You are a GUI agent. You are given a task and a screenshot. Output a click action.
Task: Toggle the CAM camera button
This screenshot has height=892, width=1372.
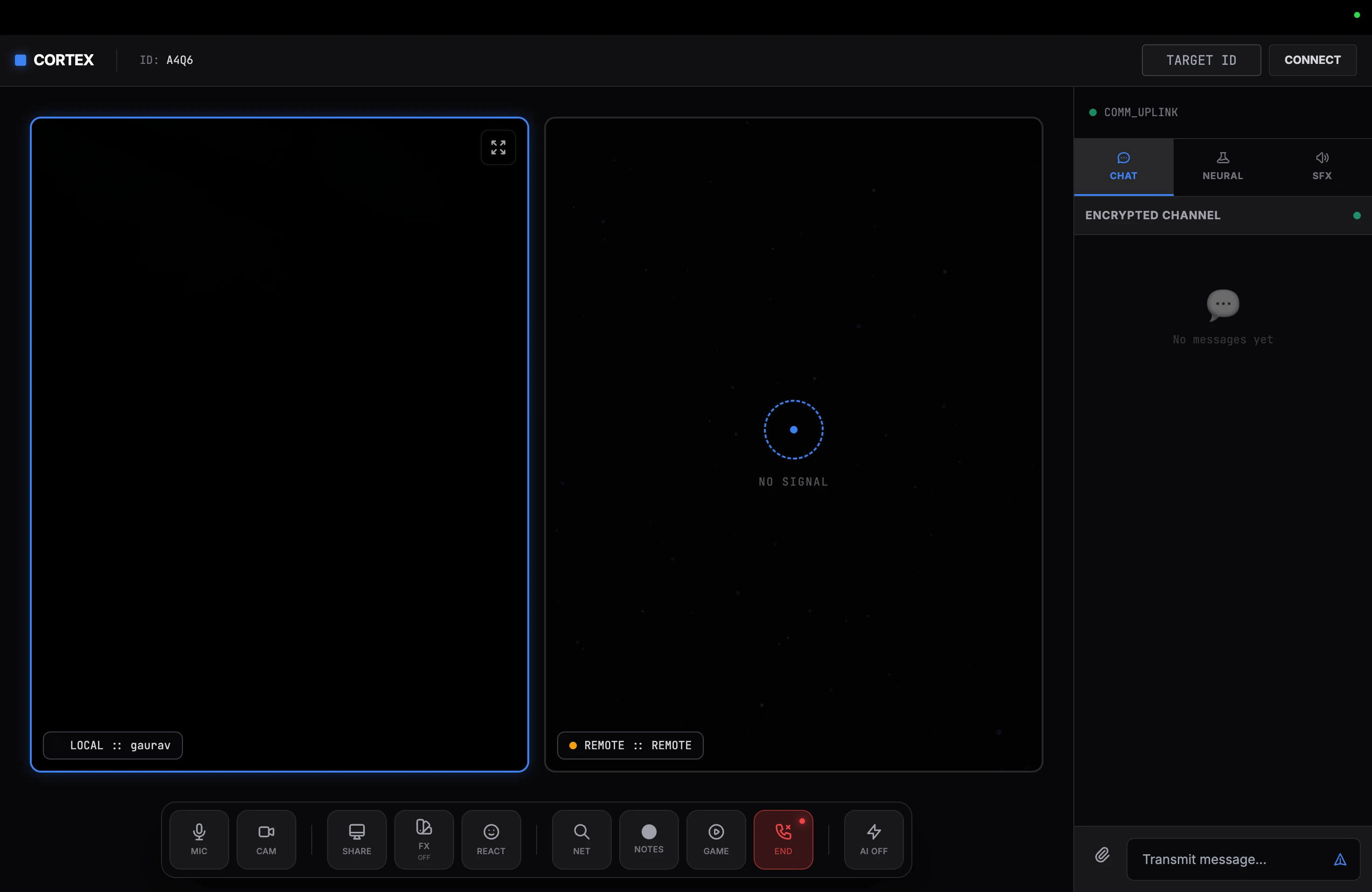(266, 839)
